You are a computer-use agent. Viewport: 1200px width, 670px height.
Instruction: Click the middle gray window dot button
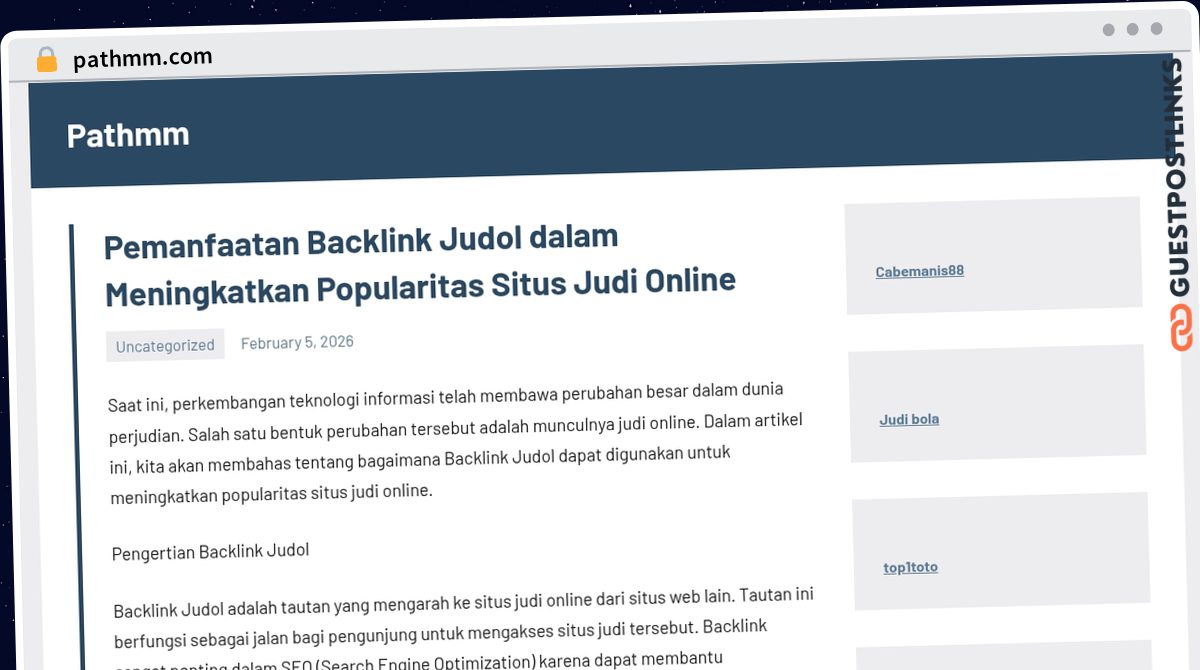tap(1132, 30)
